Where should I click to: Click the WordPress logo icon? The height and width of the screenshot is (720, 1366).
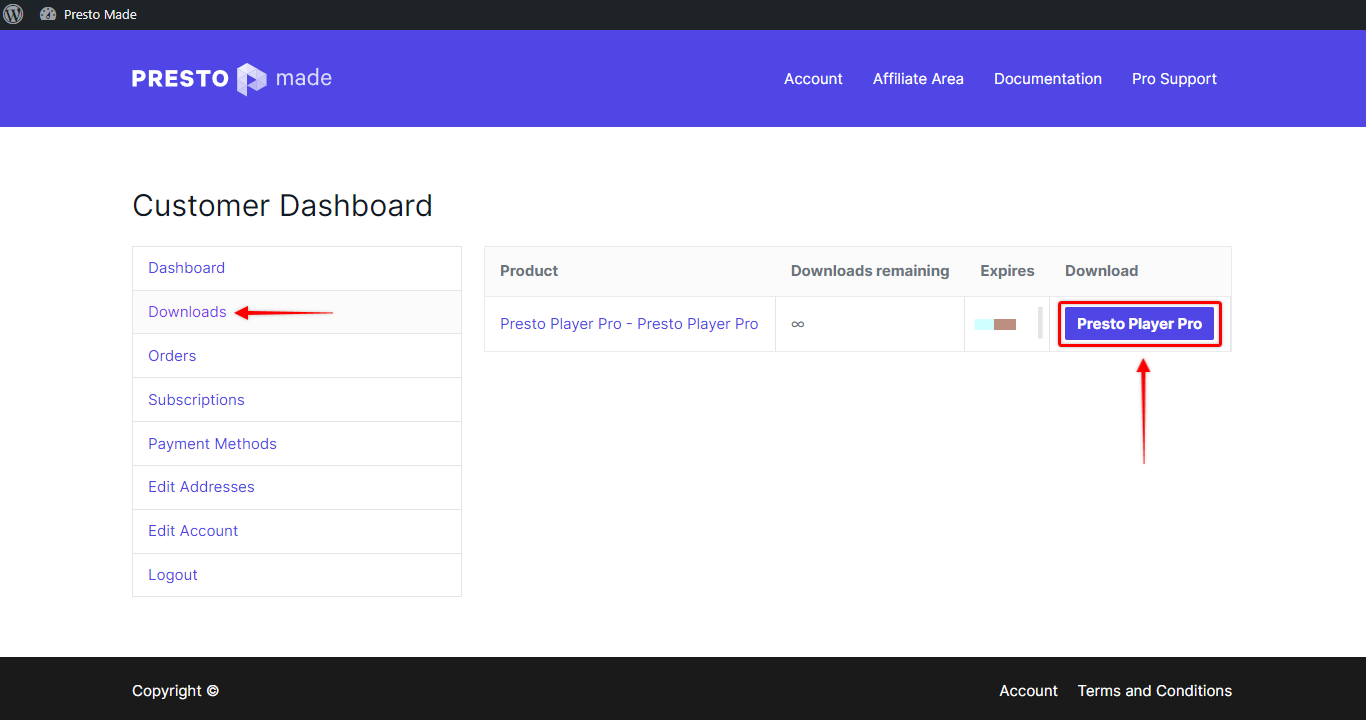pos(13,14)
